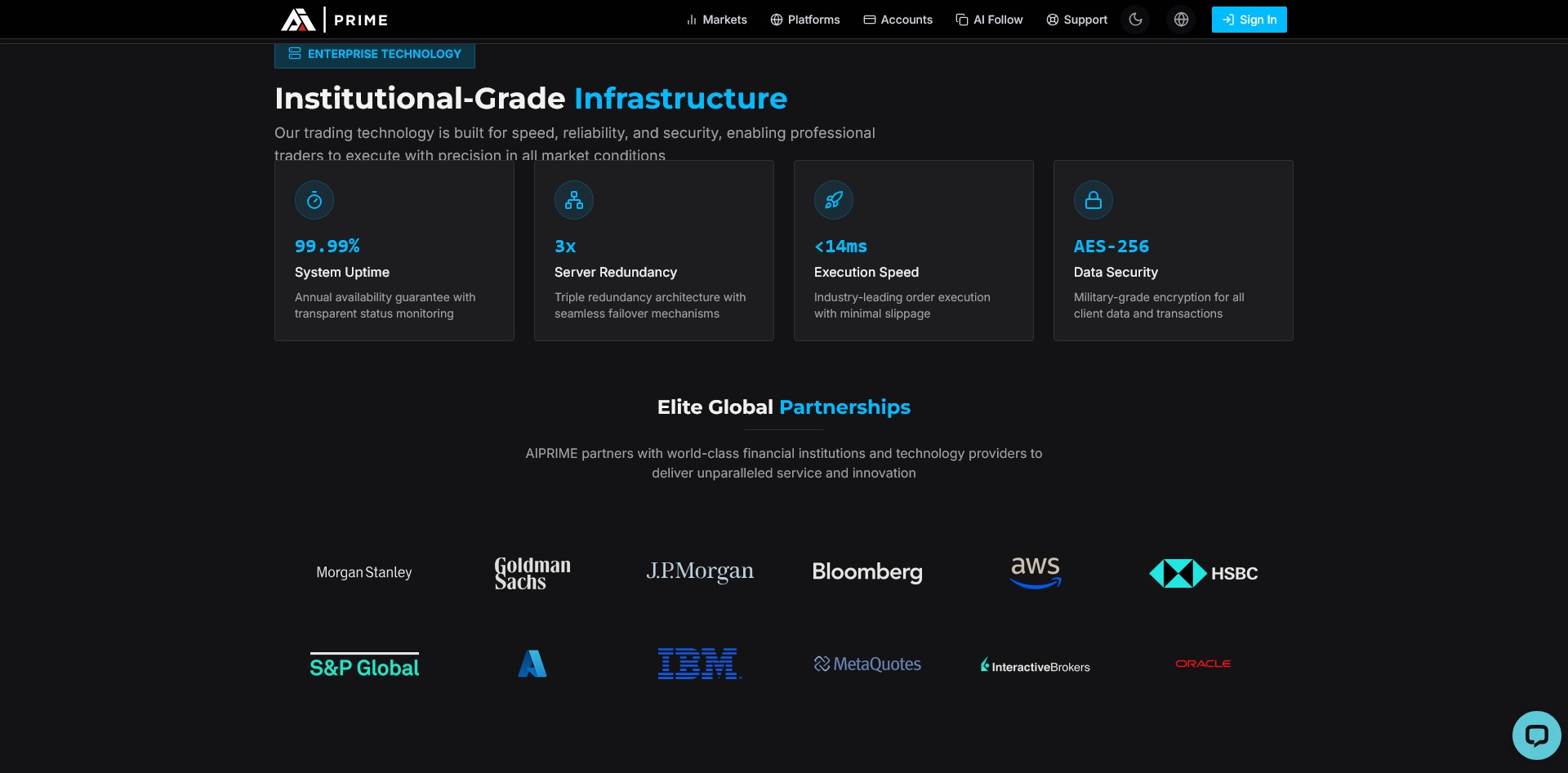Screen dimensions: 1568x773
Task: Open the language globe selector
Action: pyautogui.click(x=1181, y=20)
